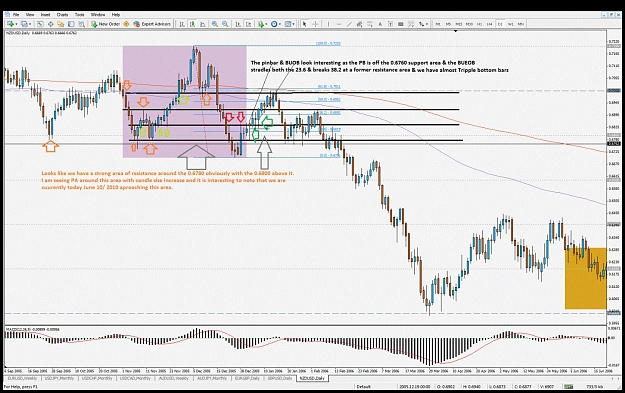Click the Profiles icon
The height and width of the screenshot is (393, 625).
24,24
